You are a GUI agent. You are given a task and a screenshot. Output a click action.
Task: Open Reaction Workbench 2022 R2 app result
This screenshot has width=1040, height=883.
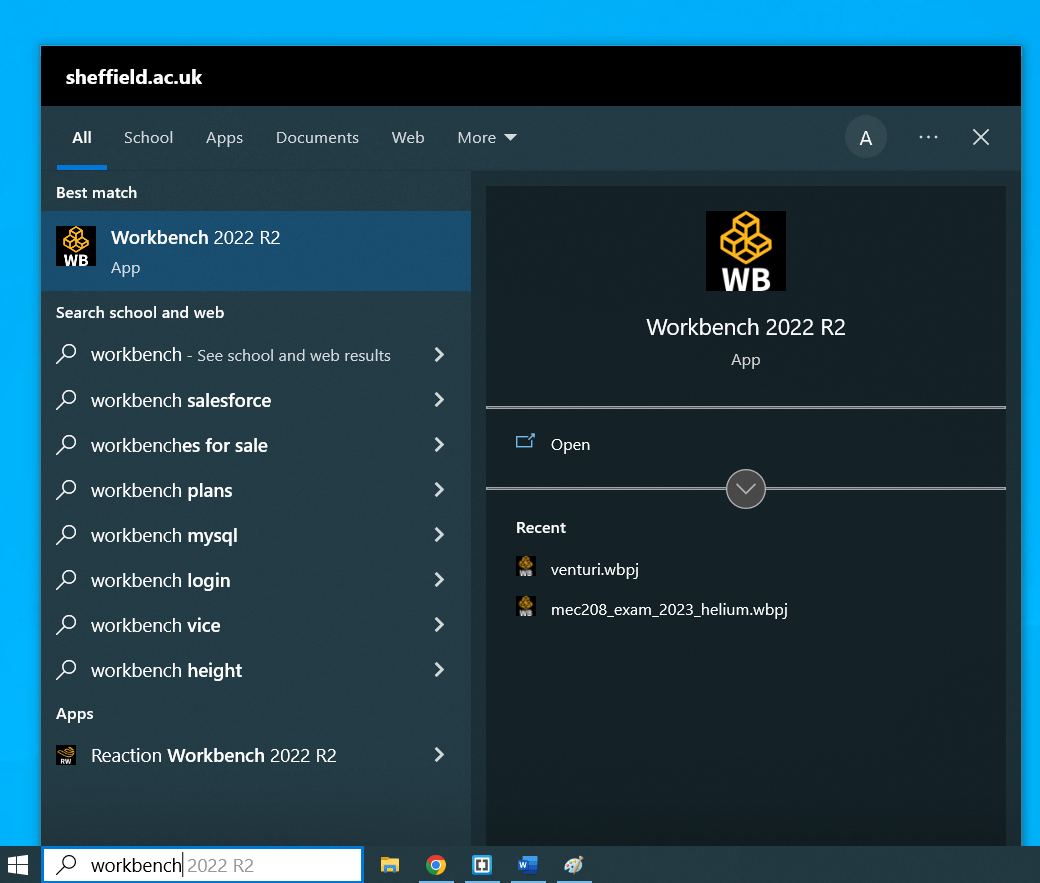point(214,756)
